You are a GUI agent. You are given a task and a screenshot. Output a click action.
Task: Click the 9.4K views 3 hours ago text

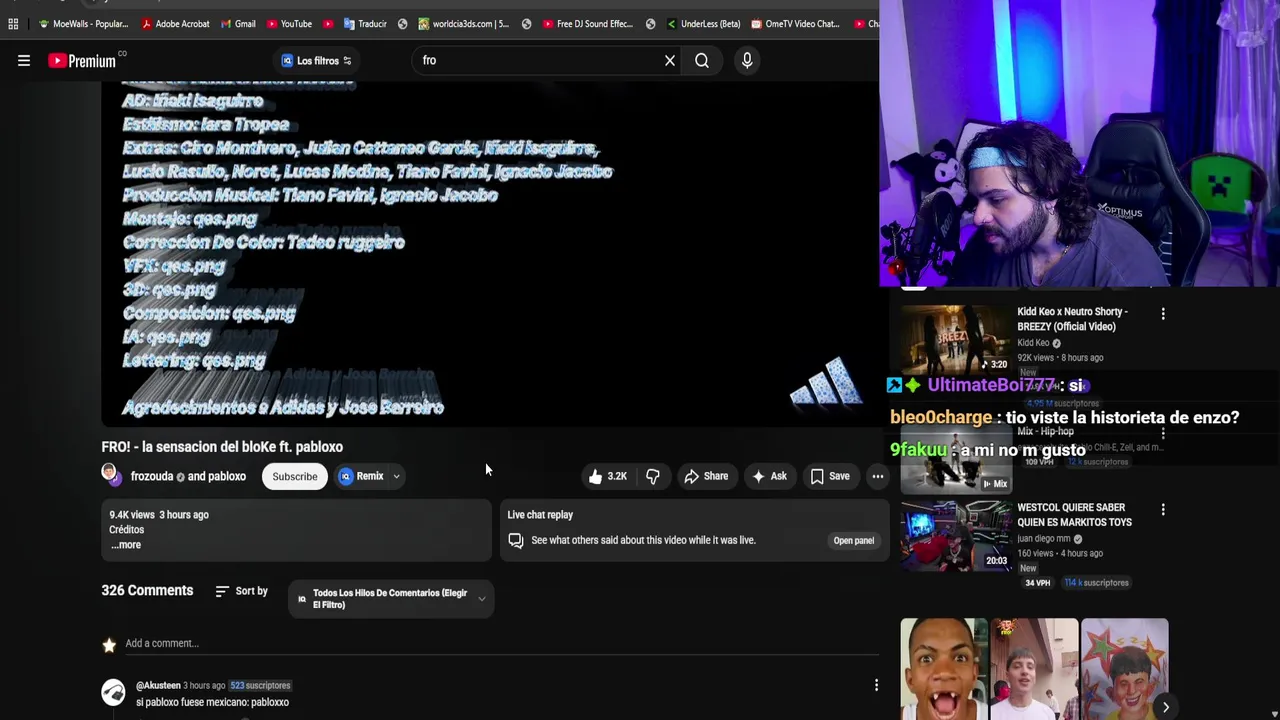pos(159,515)
